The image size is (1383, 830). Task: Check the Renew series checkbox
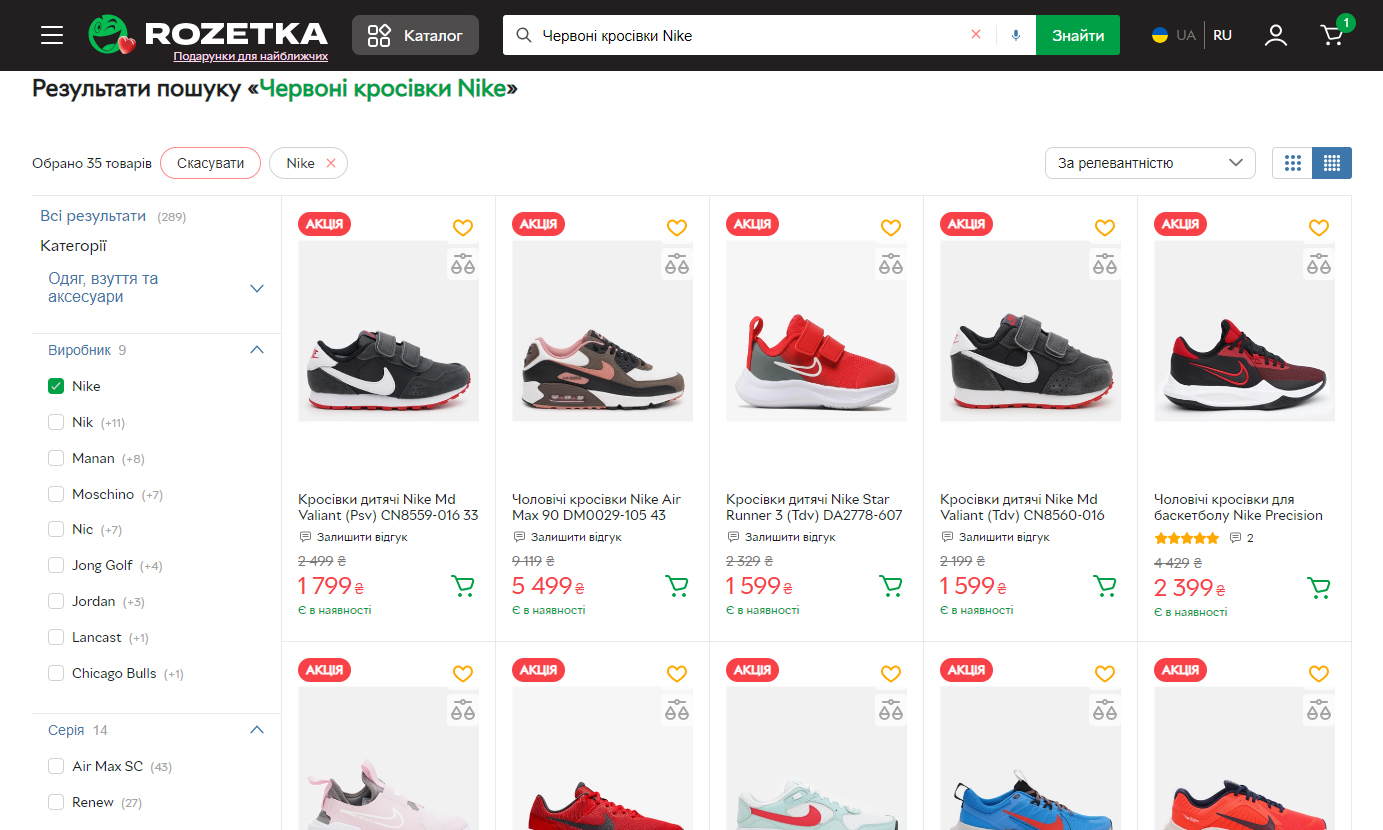coord(56,802)
